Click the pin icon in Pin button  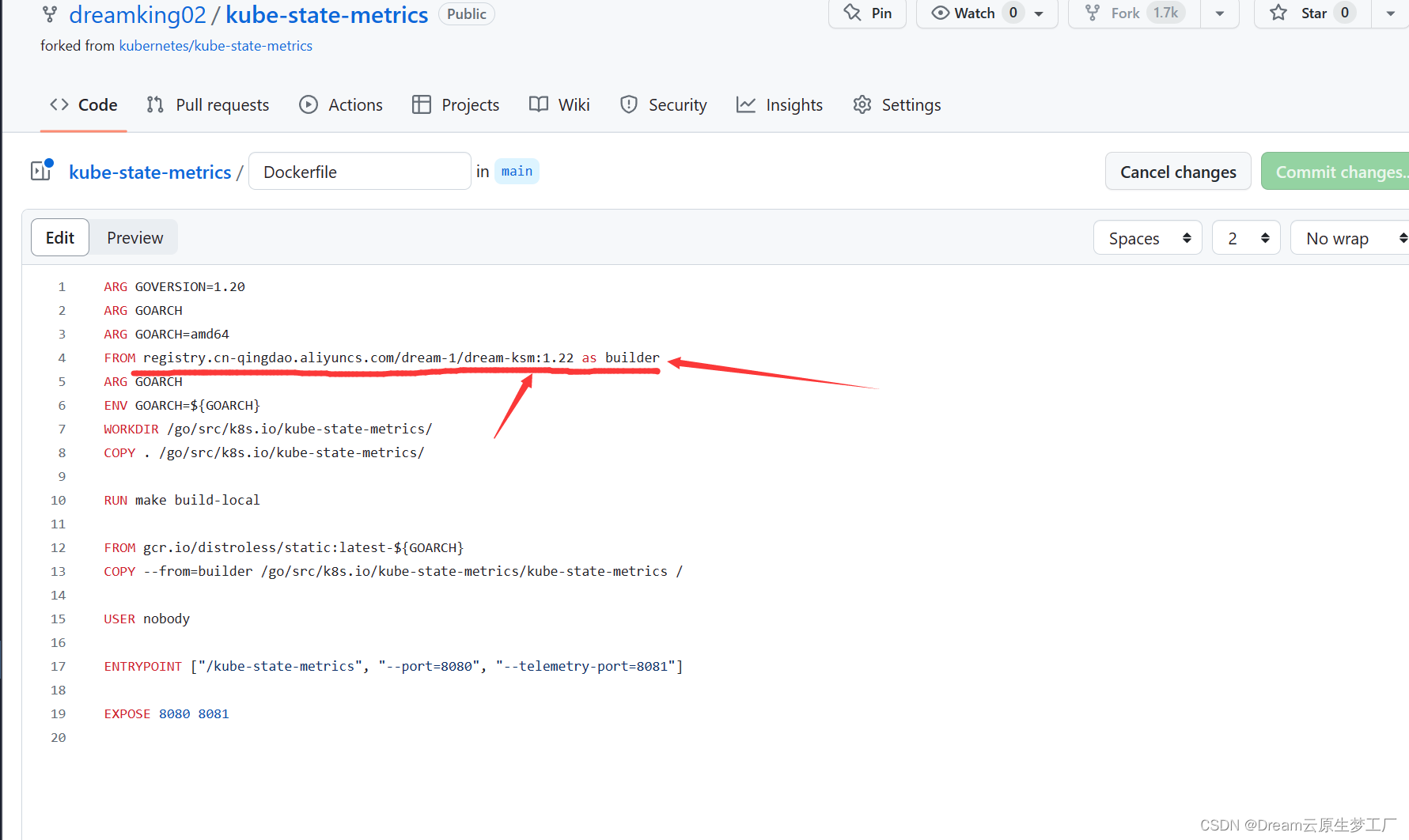point(852,13)
